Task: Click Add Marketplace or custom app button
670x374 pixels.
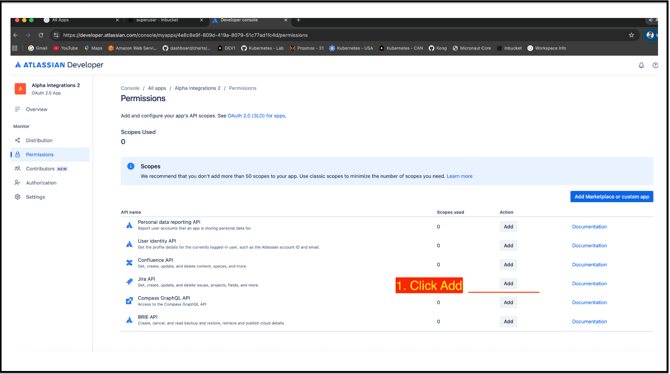Action: coord(611,197)
